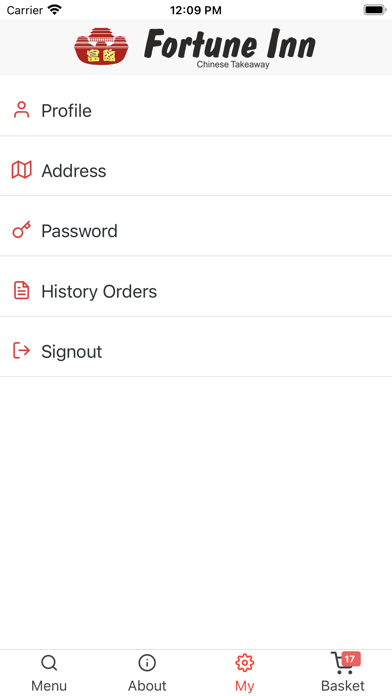
Task: Switch to the About tab label
Action: point(147,686)
